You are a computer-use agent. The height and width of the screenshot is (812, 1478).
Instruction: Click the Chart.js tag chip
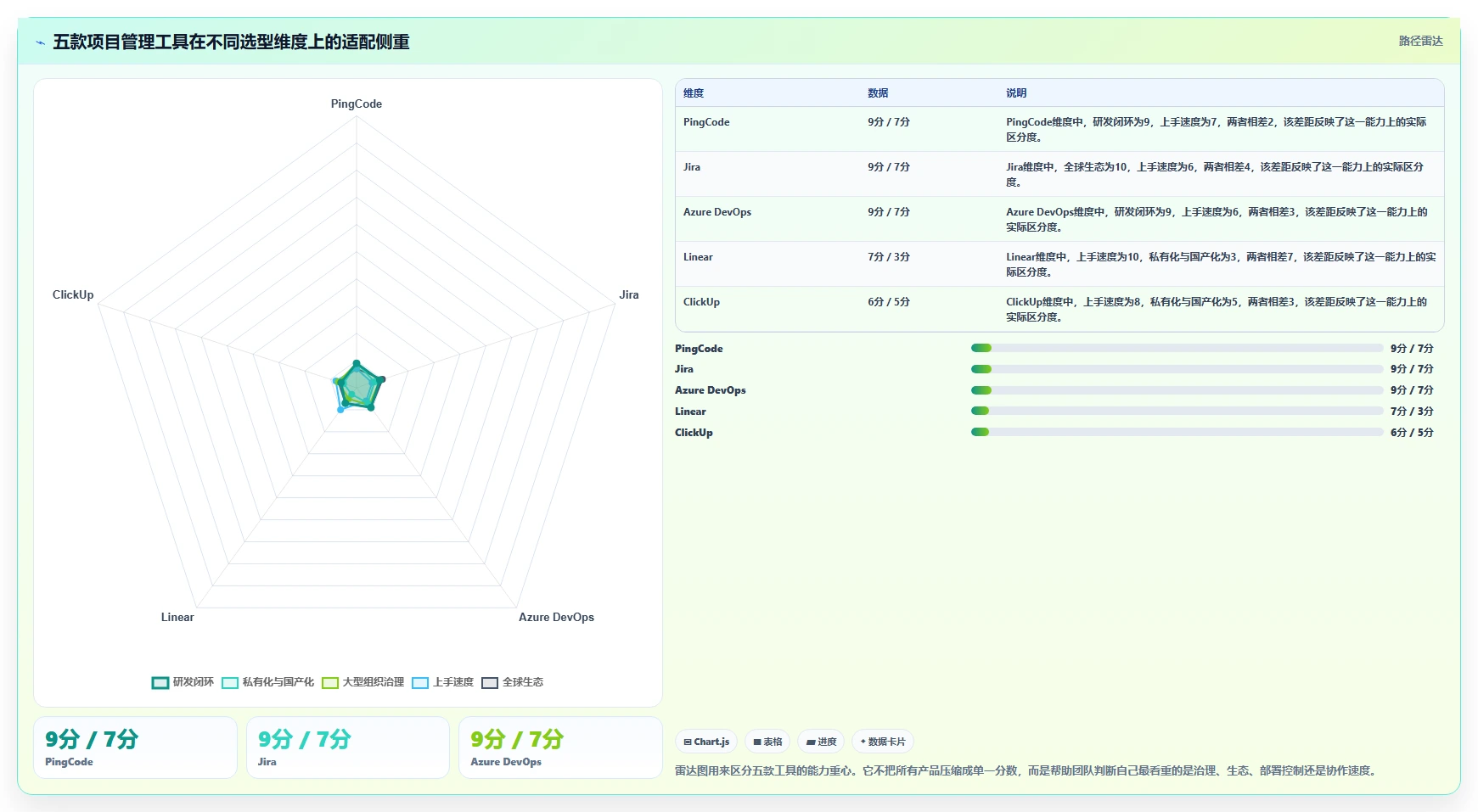706,742
